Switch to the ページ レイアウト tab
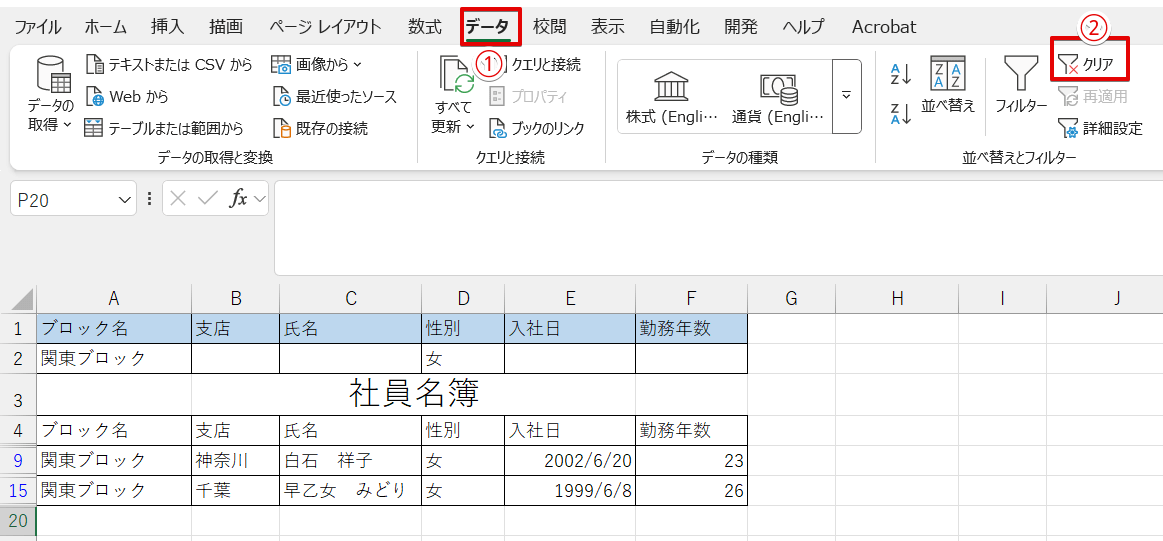 pos(325,27)
